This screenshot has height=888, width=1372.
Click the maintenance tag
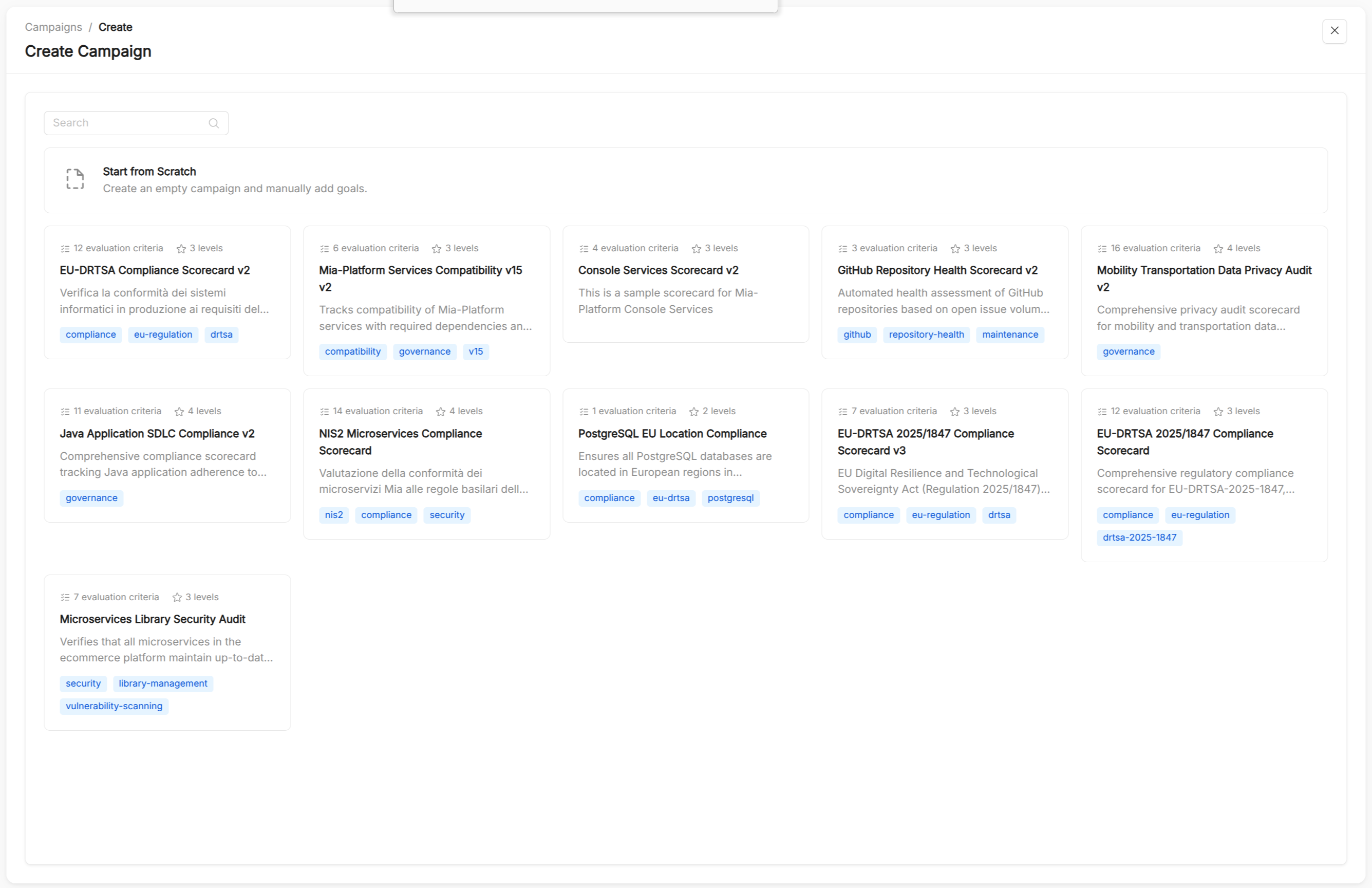point(1009,335)
